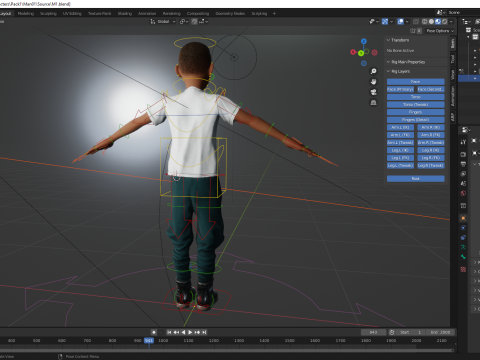Open World properties tab icon

coord(463,193)
